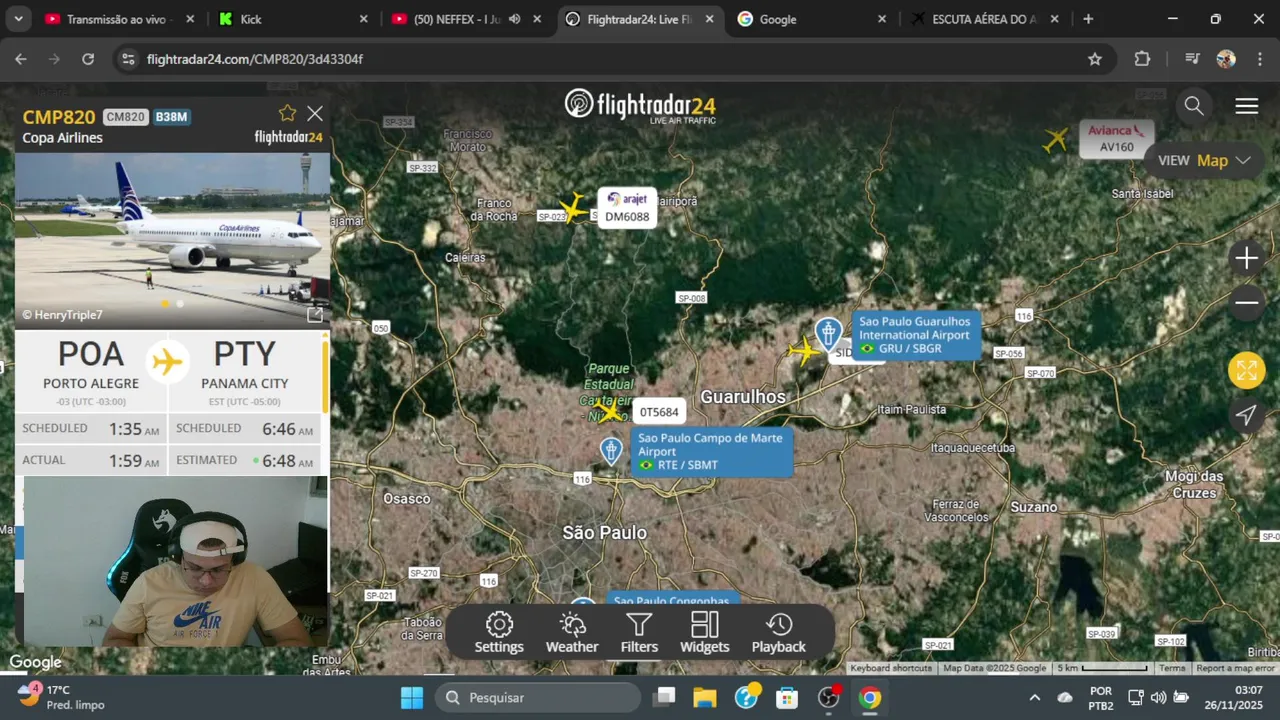Click the Flightradar24 logo at top

(x=640, y=105)
